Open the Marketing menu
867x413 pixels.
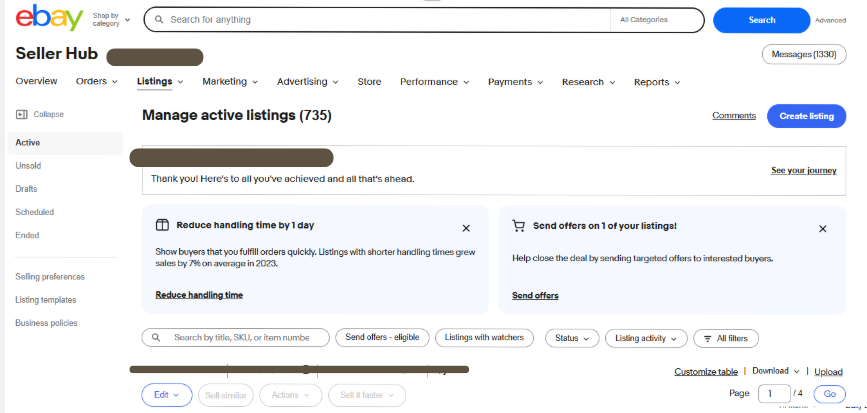click(x=230, y=82)
